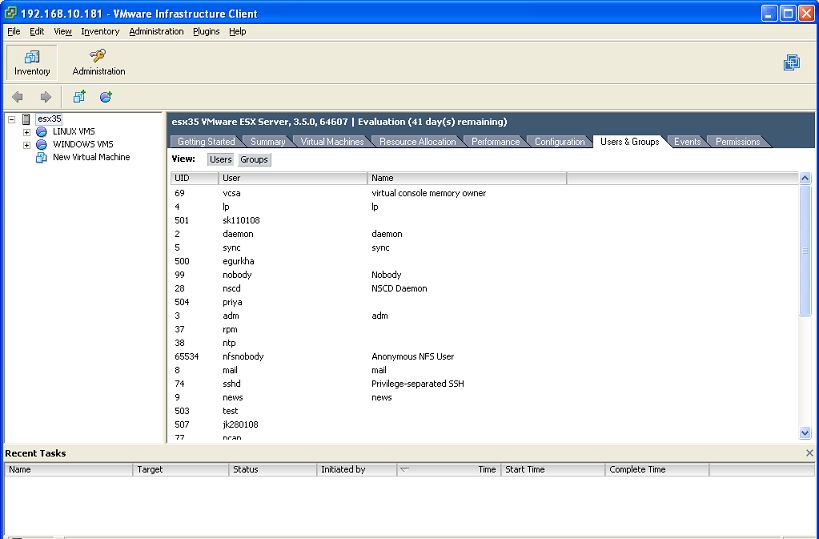This screenshot has width=819, height=539.
Task: Expand the LINUX VMS node
Action: 27,132
